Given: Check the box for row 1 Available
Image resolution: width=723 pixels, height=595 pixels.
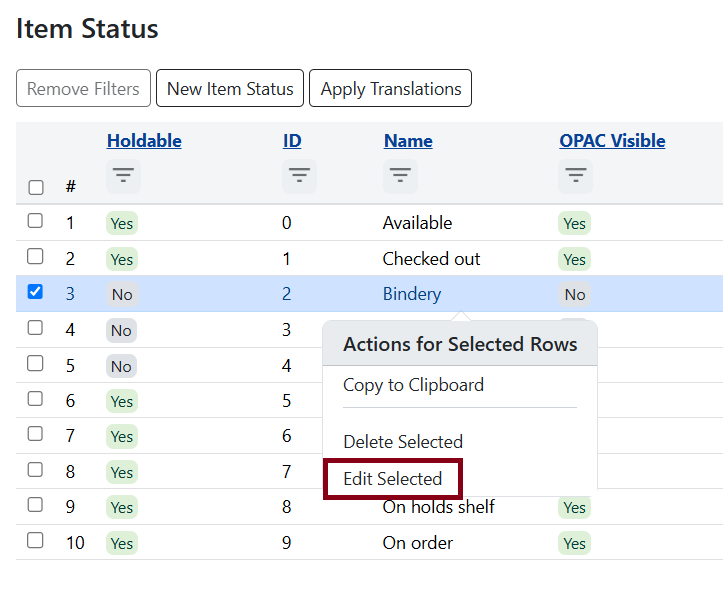Looking at the screenshot, I should pos(35,221).
